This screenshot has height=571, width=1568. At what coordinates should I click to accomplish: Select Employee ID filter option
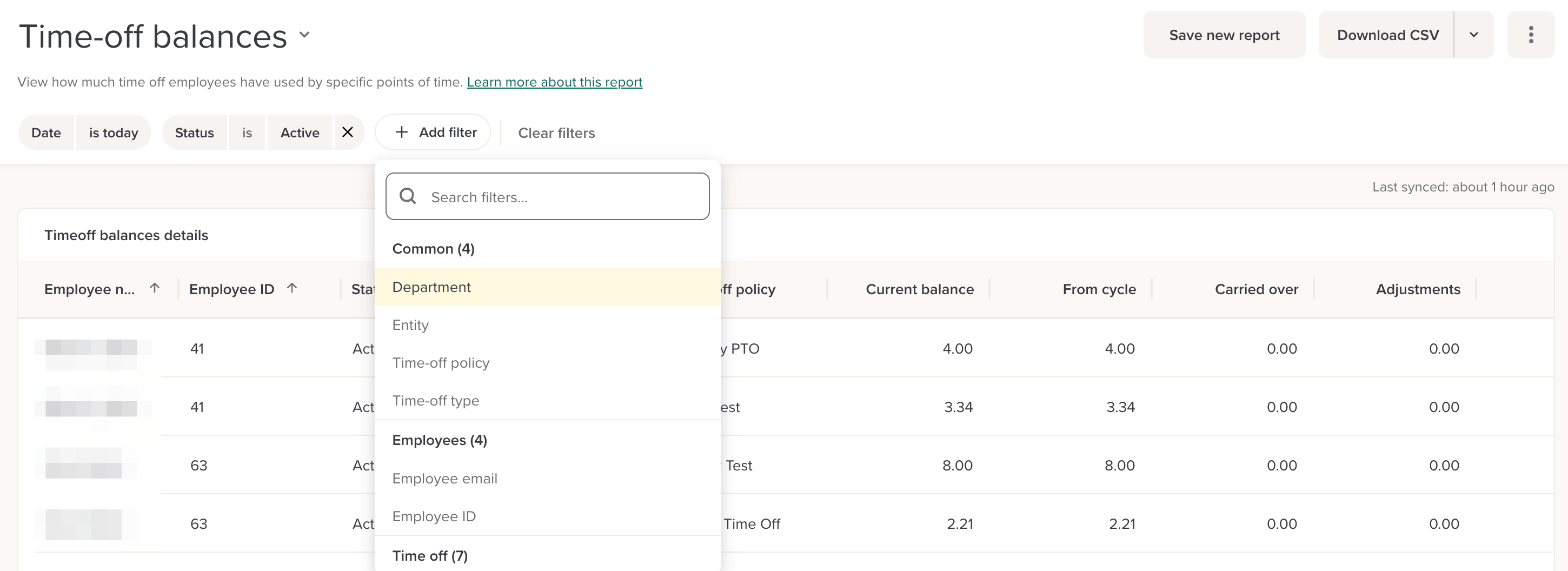point(434,516)
